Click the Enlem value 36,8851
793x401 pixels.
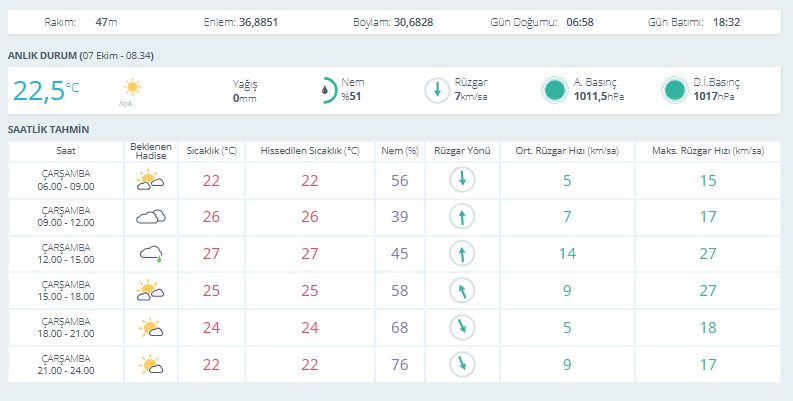pos(258,22)
